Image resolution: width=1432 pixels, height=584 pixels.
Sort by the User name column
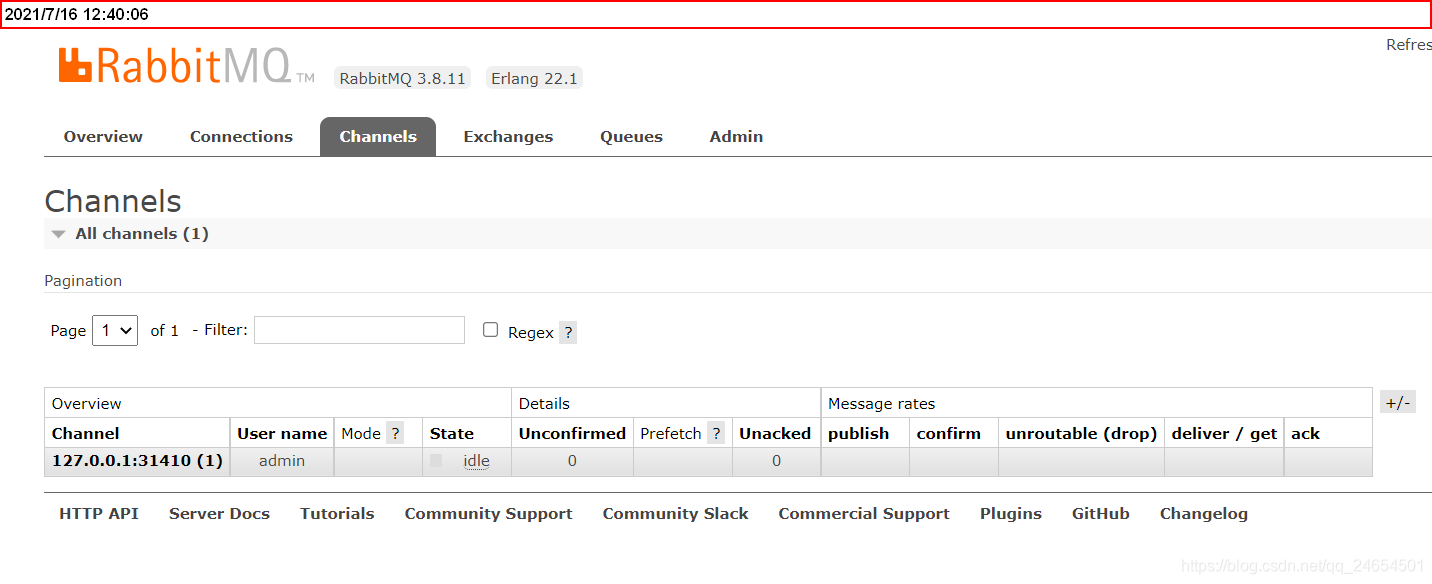click(x=282, y=434)
